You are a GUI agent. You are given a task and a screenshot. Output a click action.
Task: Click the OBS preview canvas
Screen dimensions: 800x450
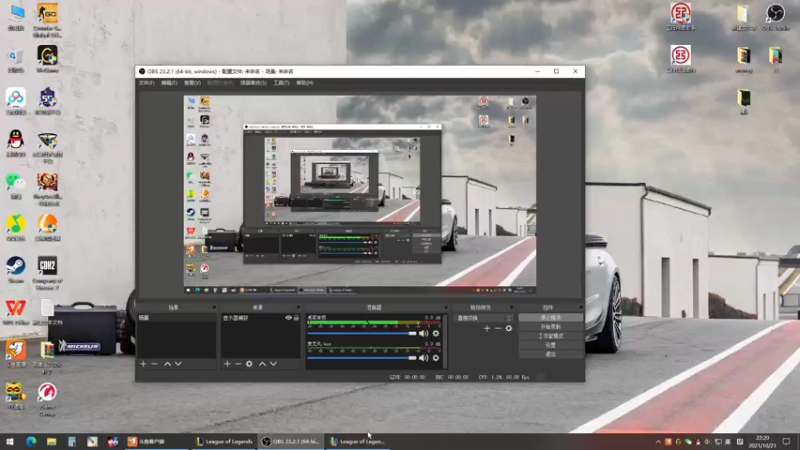tap(360, 194)
